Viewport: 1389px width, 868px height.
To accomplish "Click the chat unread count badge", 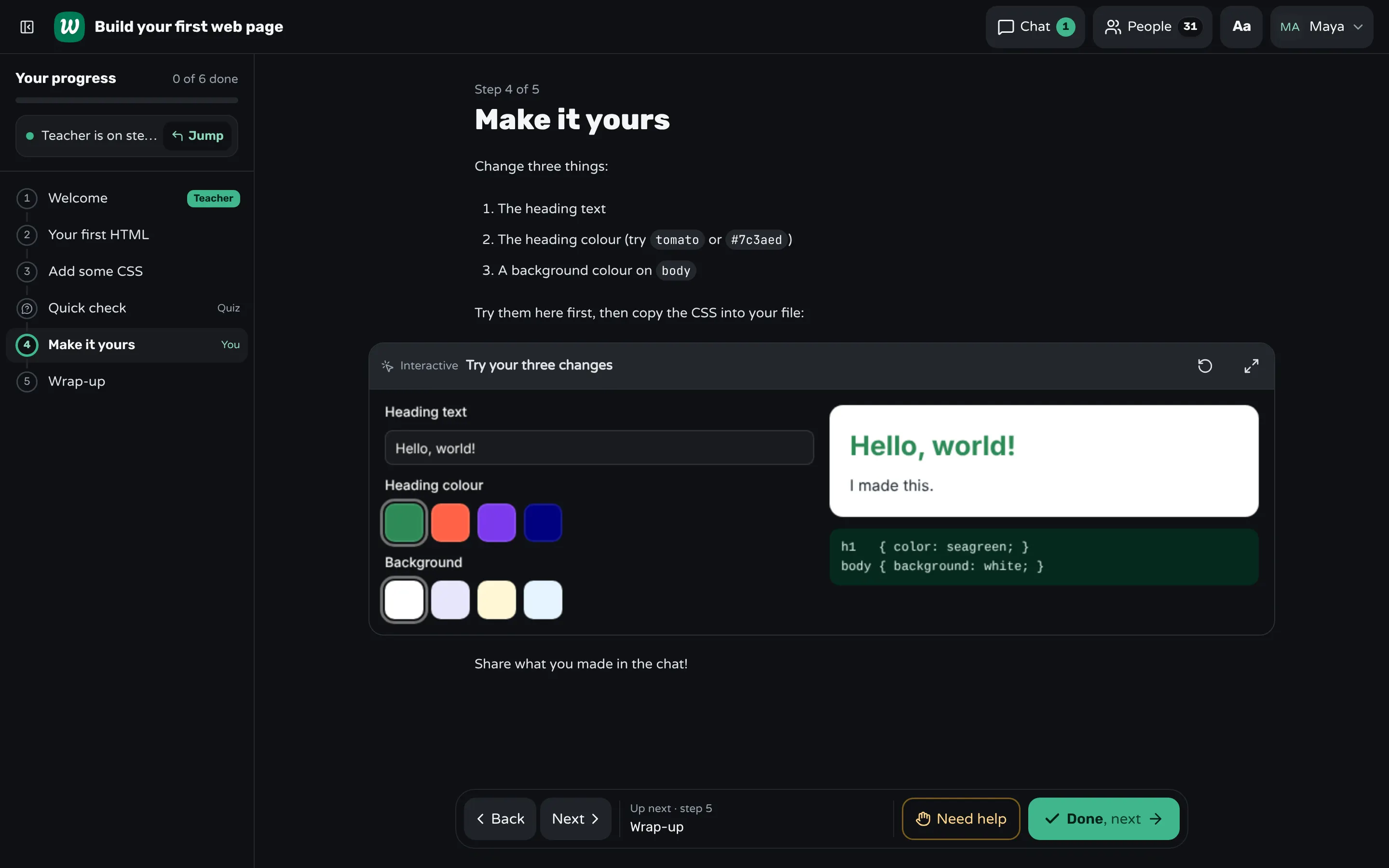I will point(1065,27).
